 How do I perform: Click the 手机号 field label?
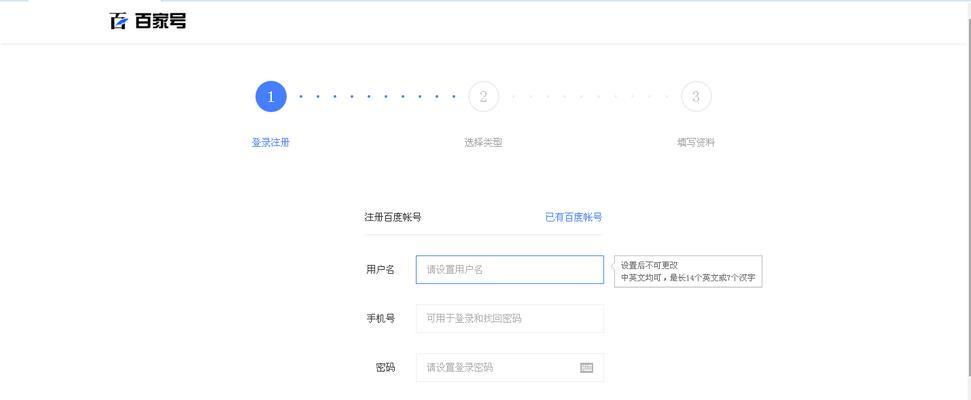[380, 319]
